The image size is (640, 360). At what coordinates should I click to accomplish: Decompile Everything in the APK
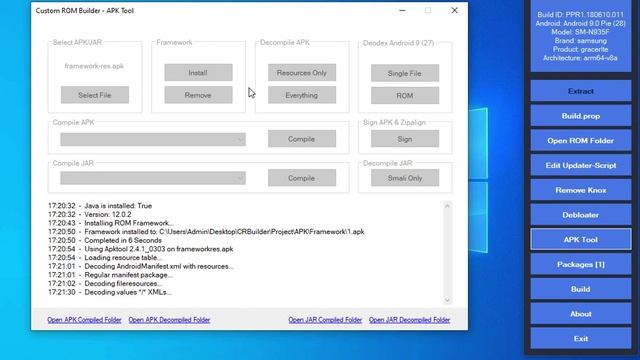point(302,95)
